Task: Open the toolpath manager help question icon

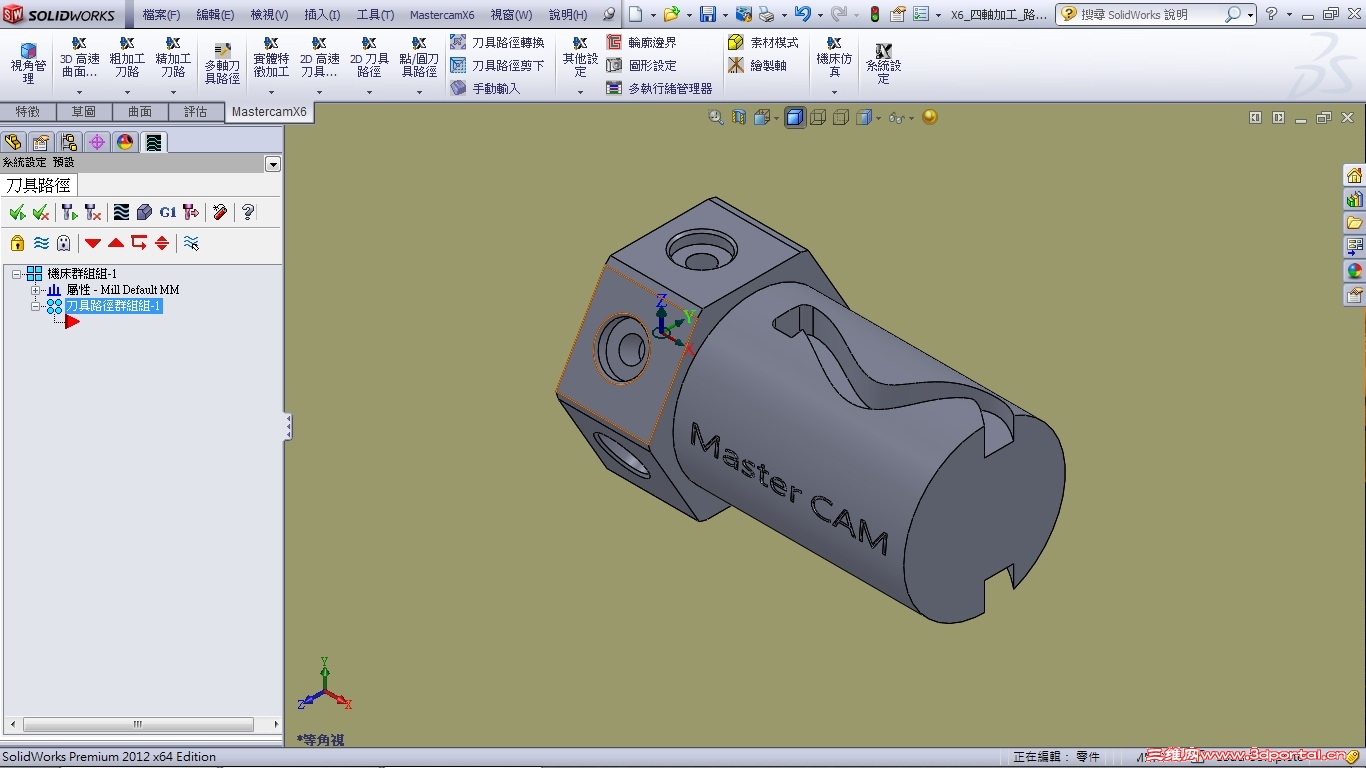Action: (x=248, y=212)
